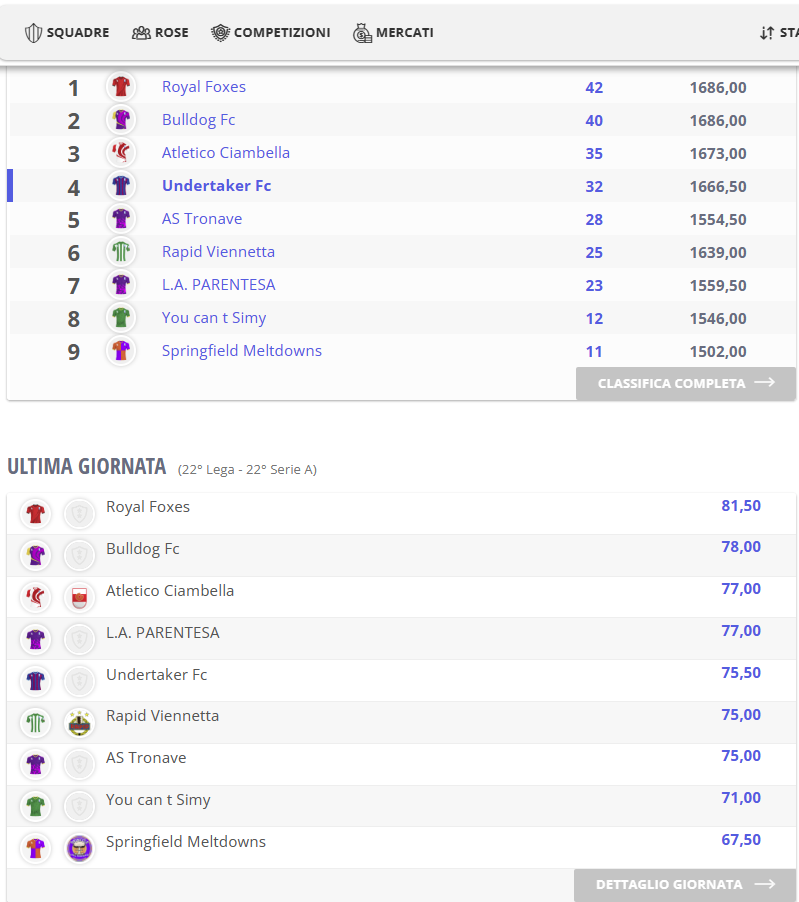Click Royal Foxes jersey in Ultima Giornata
Screen dimensions: 799x902
pyautogui.click(x=36, y=514)
